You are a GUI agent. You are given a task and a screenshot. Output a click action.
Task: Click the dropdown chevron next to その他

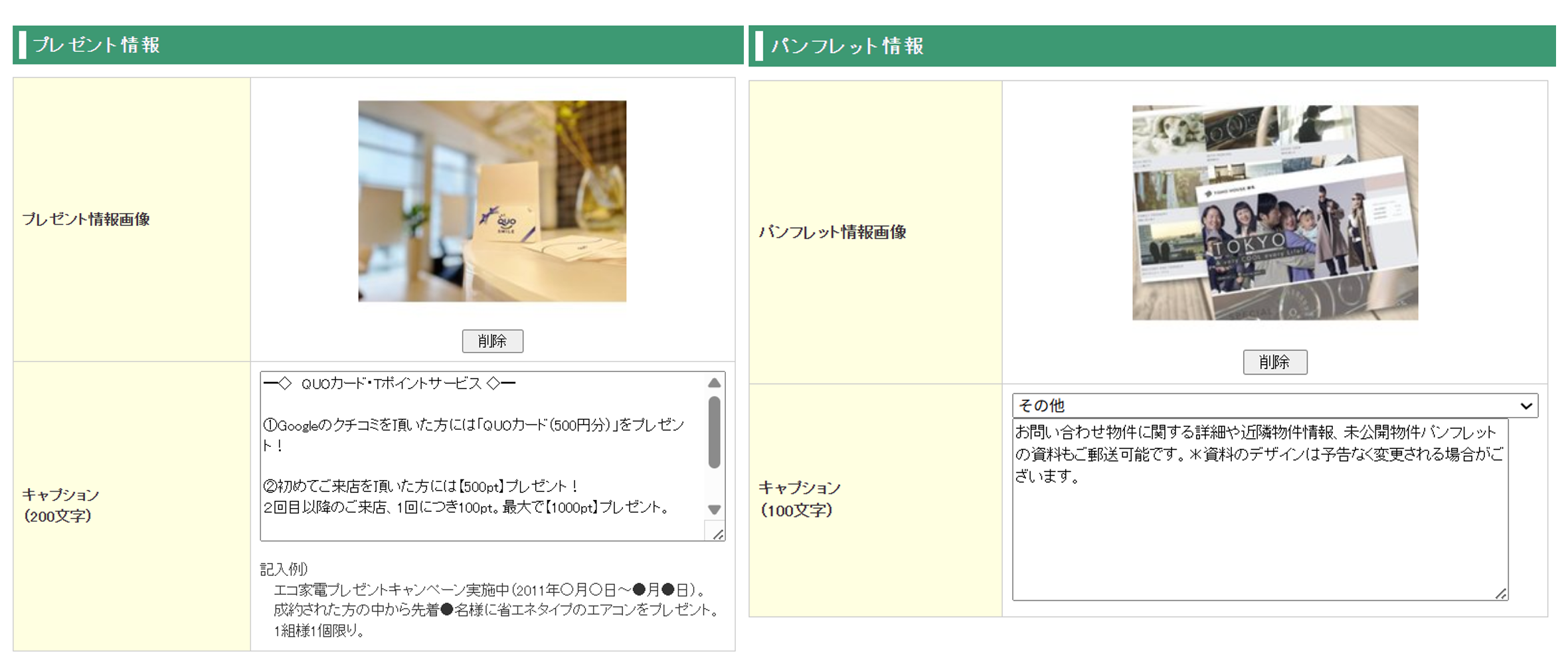[x=1525, y=405]
